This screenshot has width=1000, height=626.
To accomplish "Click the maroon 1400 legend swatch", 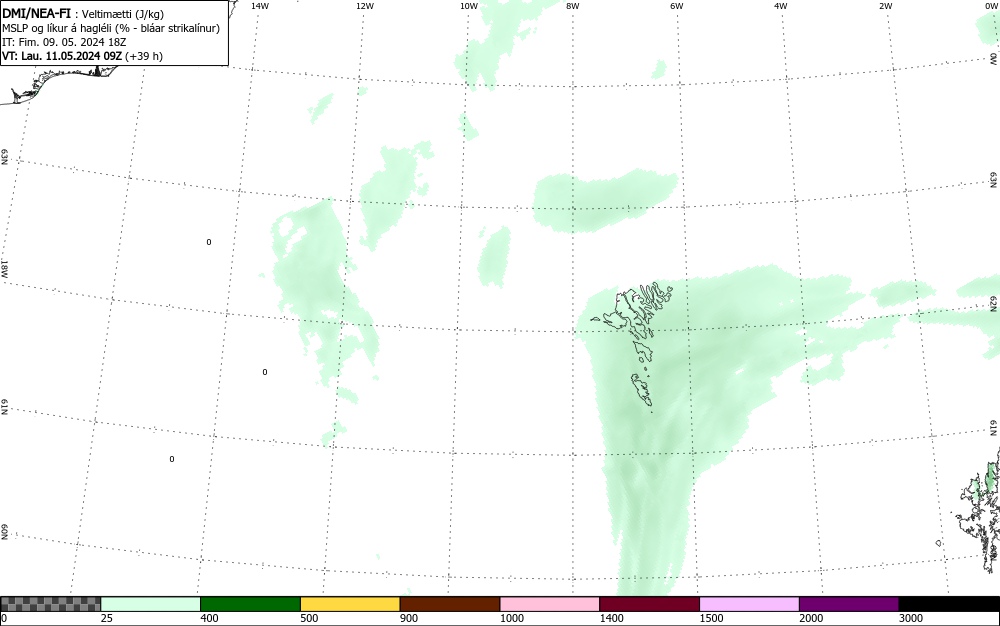I will coord(649,604).
